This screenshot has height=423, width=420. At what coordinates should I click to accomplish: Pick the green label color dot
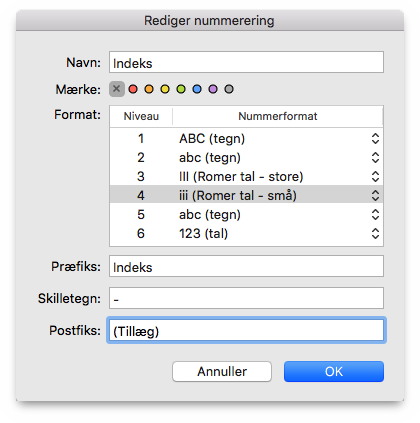(181, 89)
